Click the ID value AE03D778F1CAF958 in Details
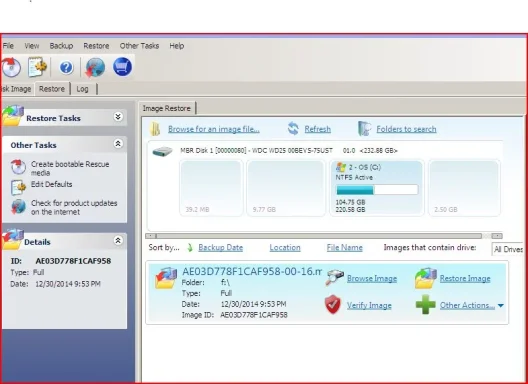 pyautogui.click(x=73, y=261)
